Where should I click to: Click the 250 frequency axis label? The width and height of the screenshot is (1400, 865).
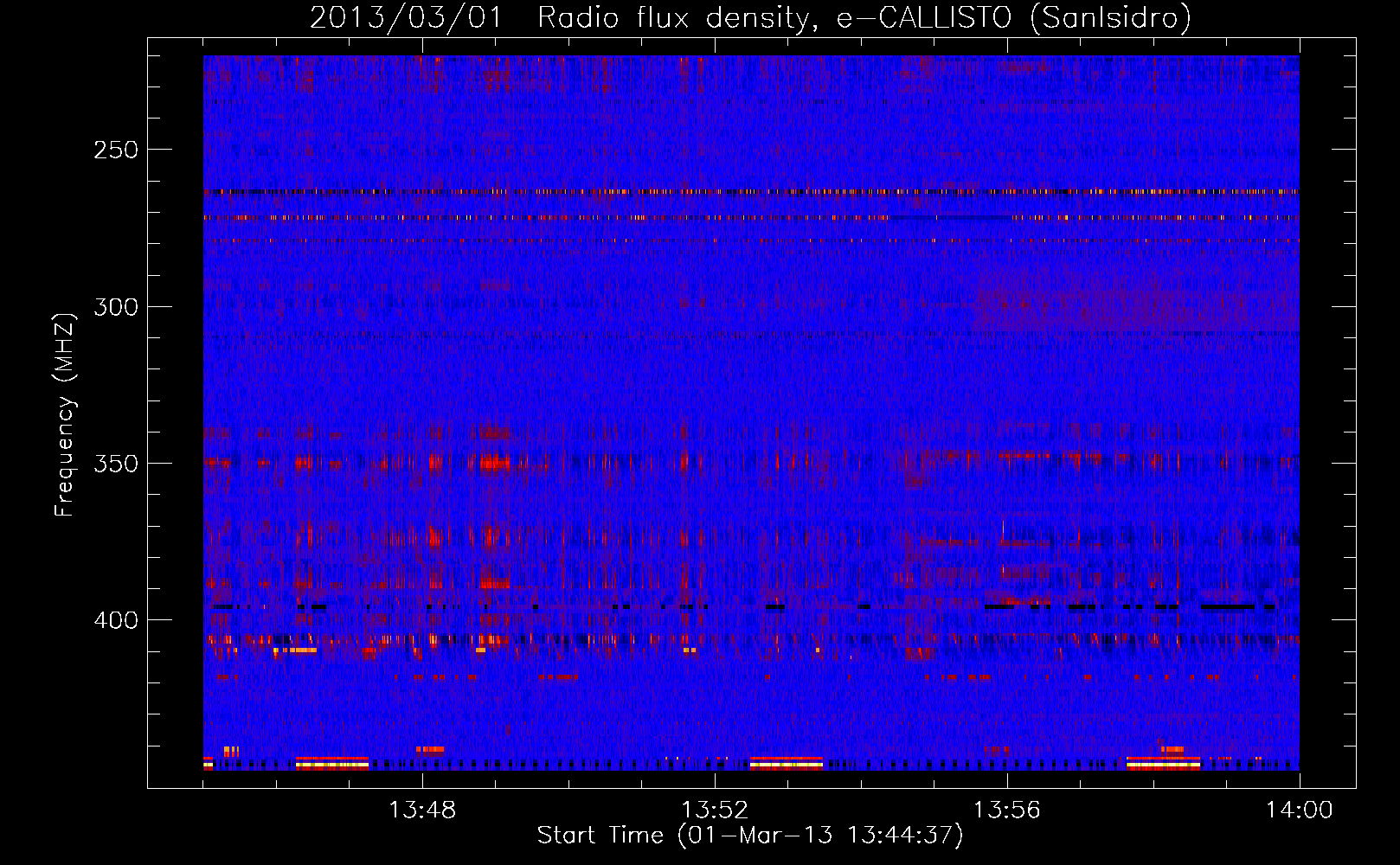point(115,150)
